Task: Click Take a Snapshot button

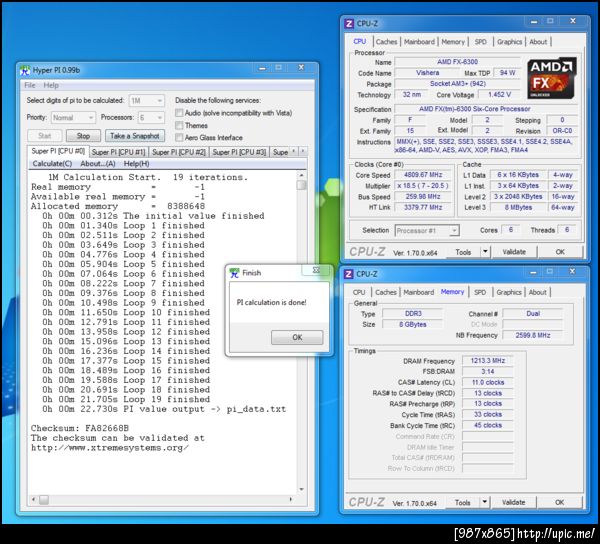Action: 135,136
